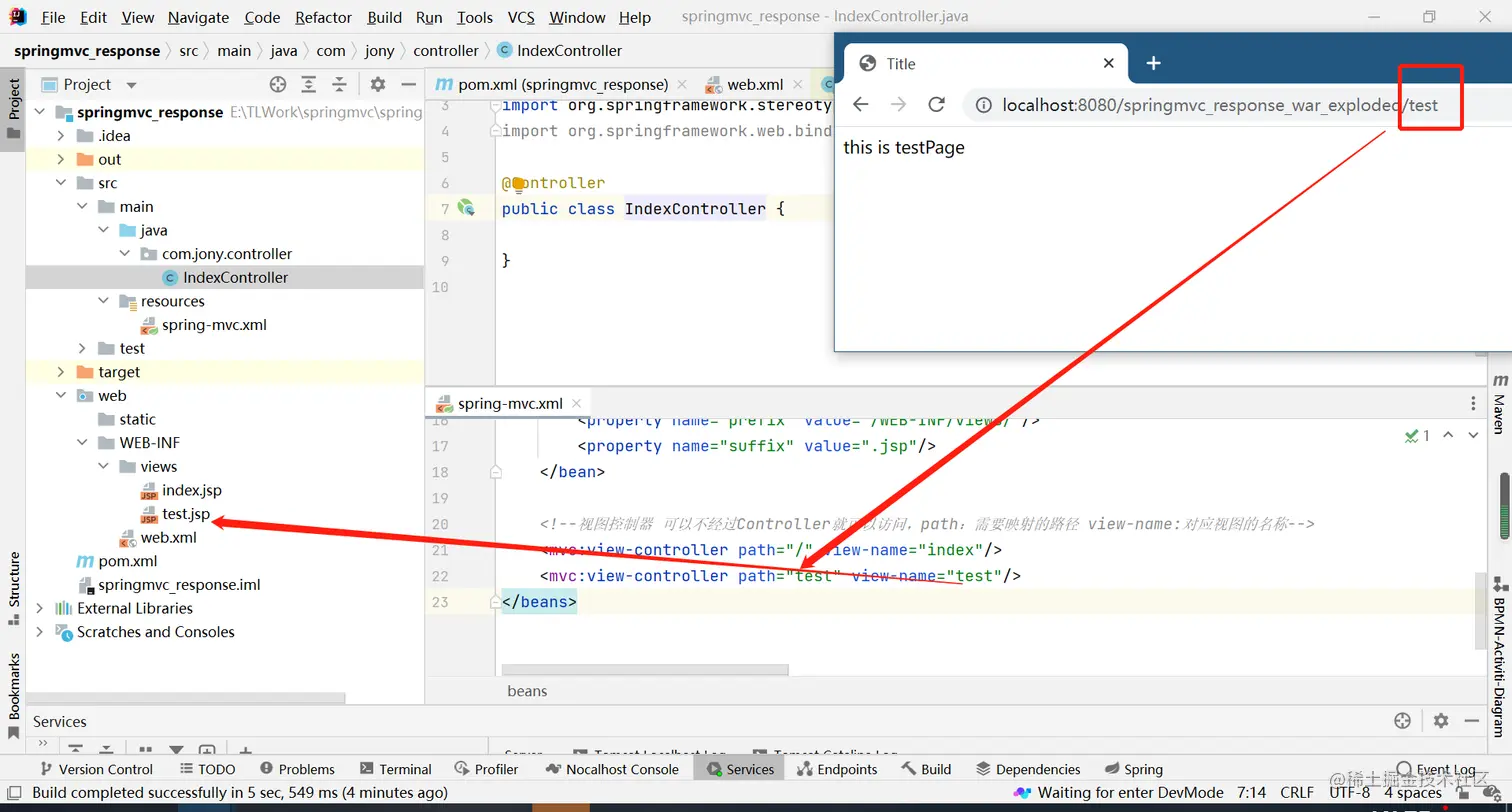Open the Navigate menu
The width and height of the screenshot is (1512, 812).
coord(198,17)
